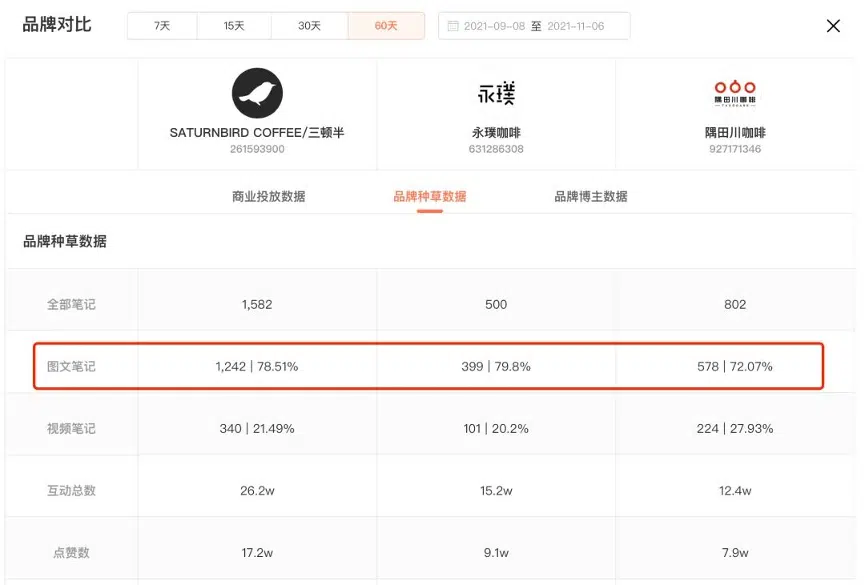Click the 品牌对比 panel title
The image size is (866, 585).
pyautogui.click(x=57, y=25)
